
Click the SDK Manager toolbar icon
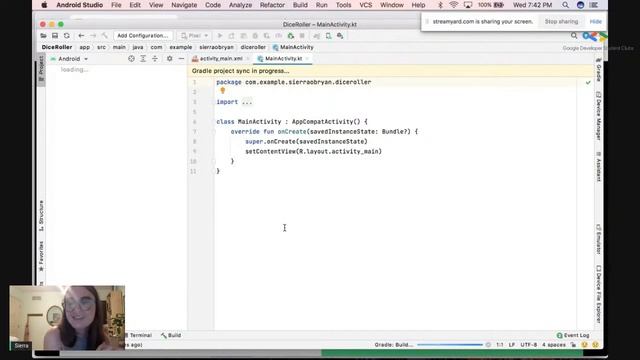(340, 36)
